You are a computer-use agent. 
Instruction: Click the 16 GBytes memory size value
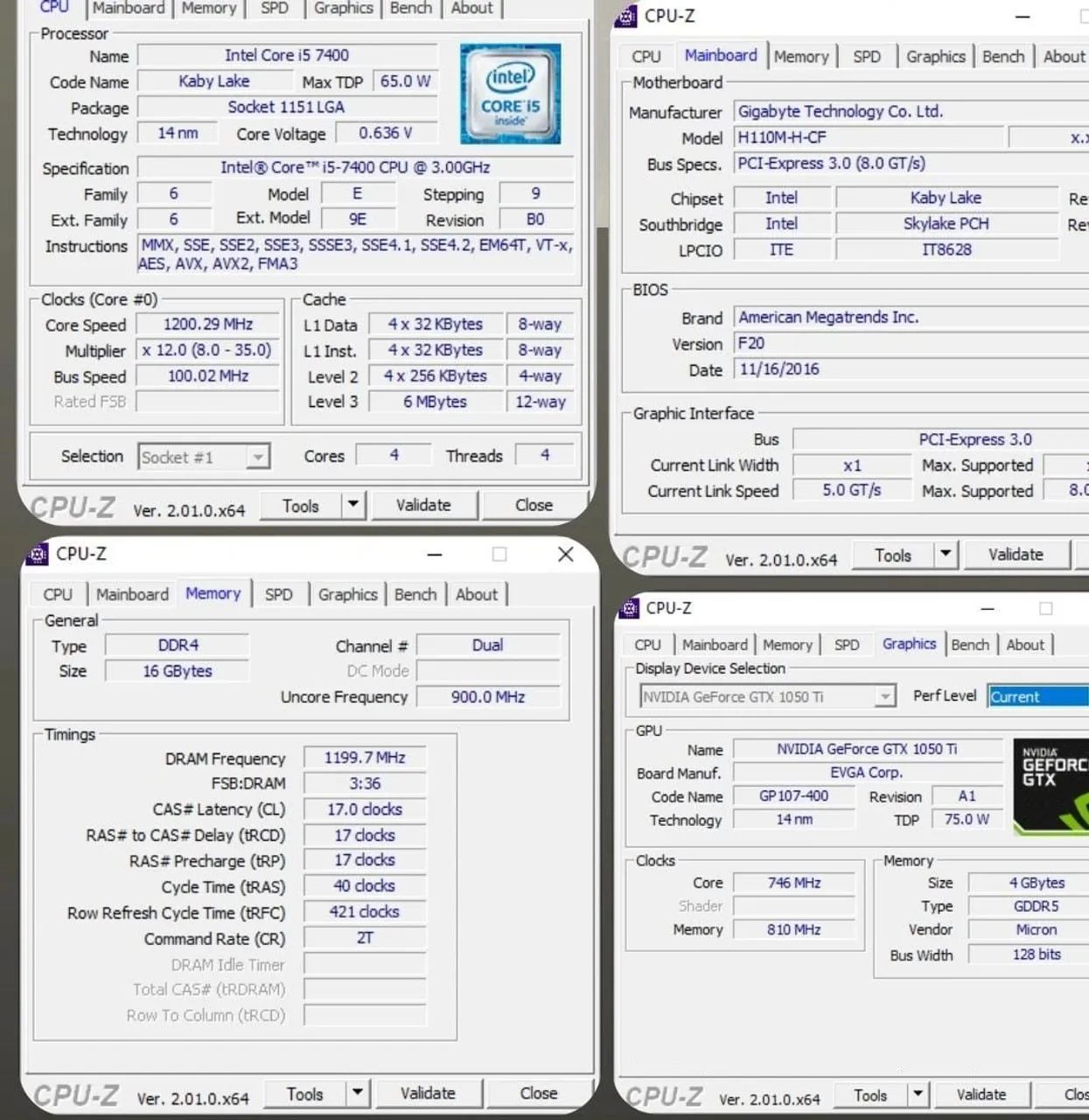click(x=178, y=671)
